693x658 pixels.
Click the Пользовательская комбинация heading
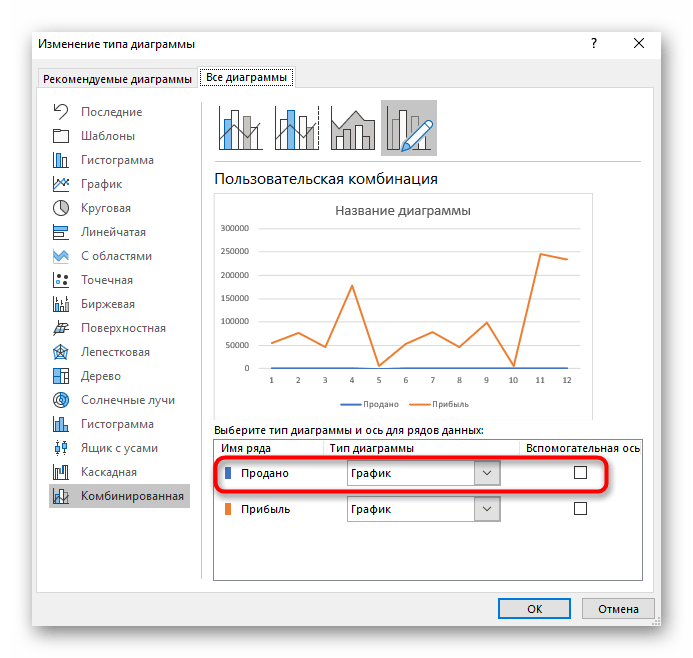click(x=326, y=179)
